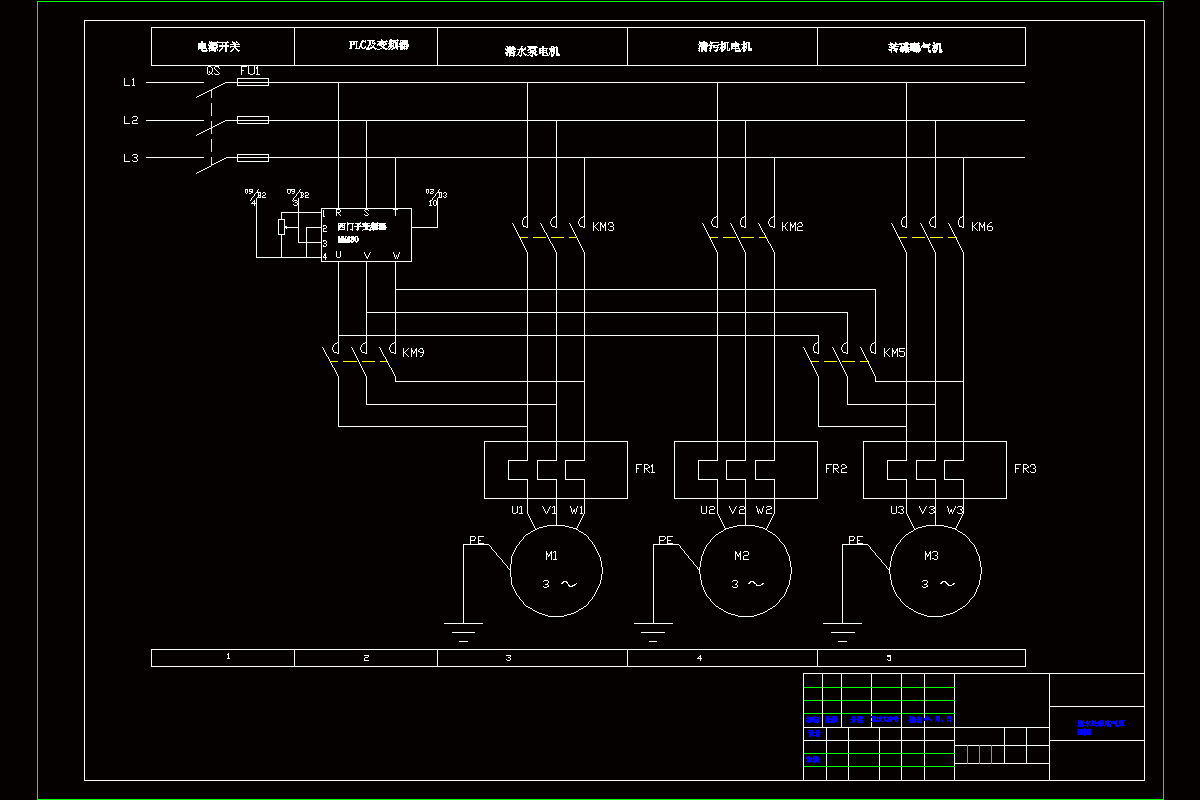
Task: Select the Siemens inverter block
Action: click(x=366, y=235)
